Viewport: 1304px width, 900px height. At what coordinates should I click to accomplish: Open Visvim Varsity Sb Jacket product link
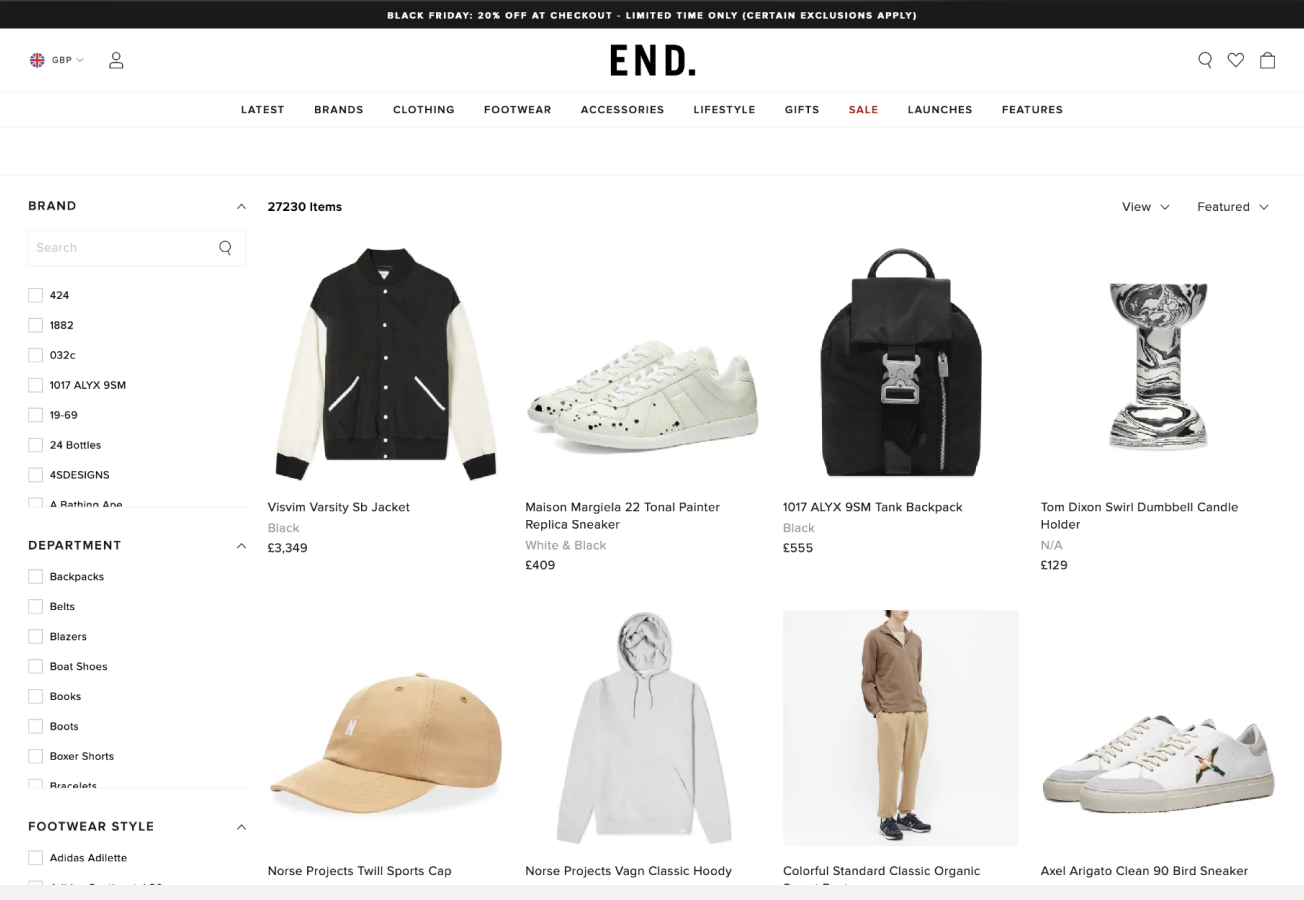pos(339,507)
